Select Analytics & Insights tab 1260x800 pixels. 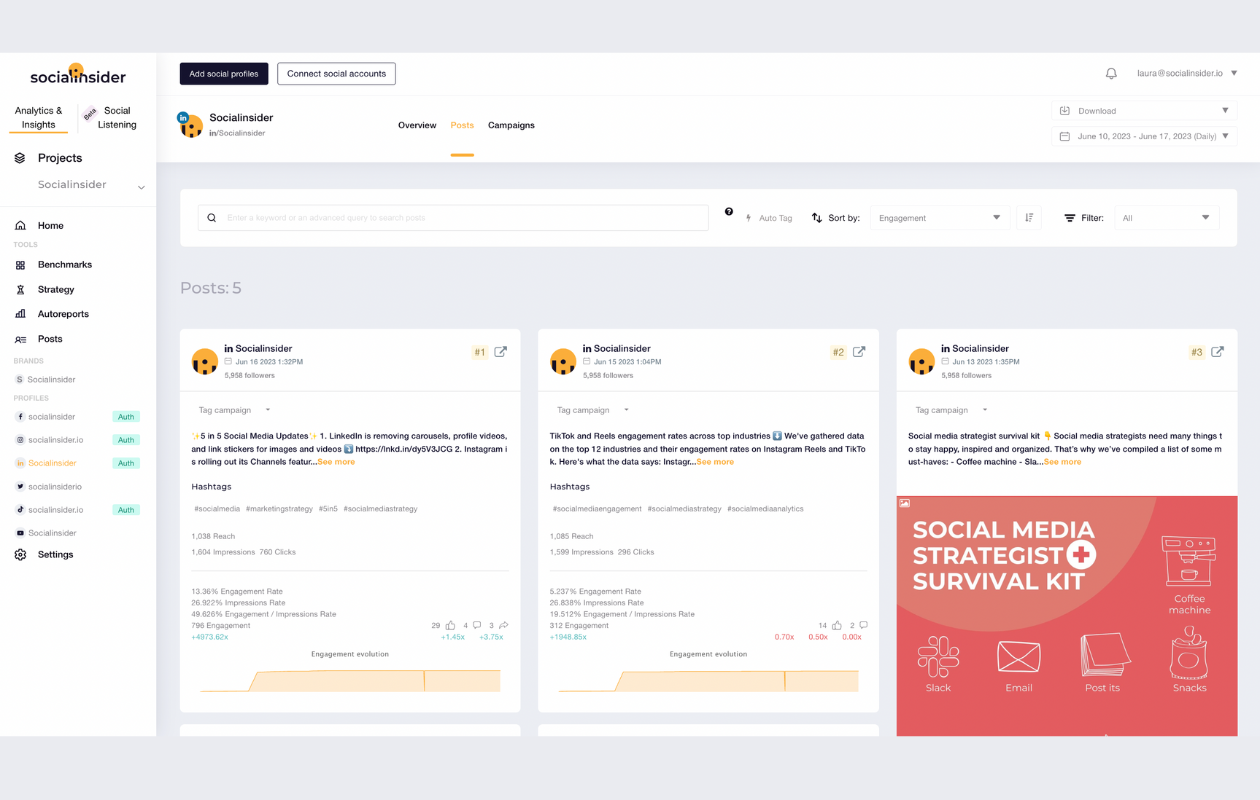pyautogui.click(x=39, y=118)
